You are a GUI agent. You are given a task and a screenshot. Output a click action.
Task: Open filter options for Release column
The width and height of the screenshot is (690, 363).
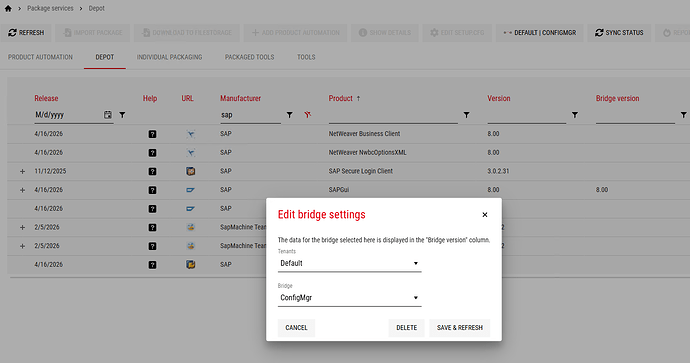pos(122,115)
